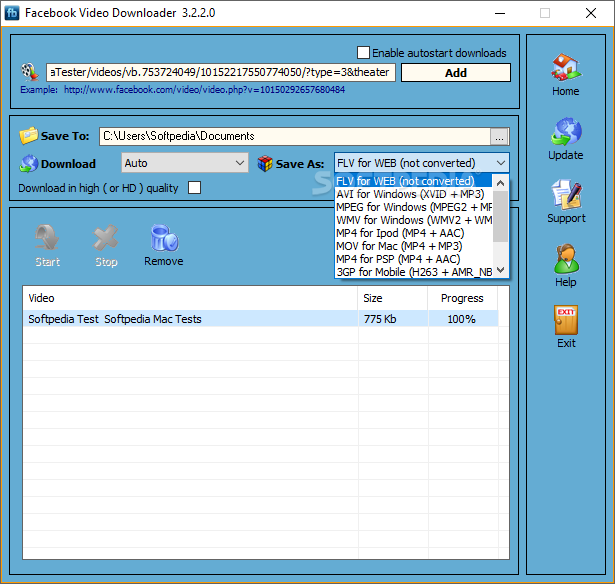Choose 3GP for Mobile format option
The height and width of the screenshot is (584, 615).
(x=414, y=272)
